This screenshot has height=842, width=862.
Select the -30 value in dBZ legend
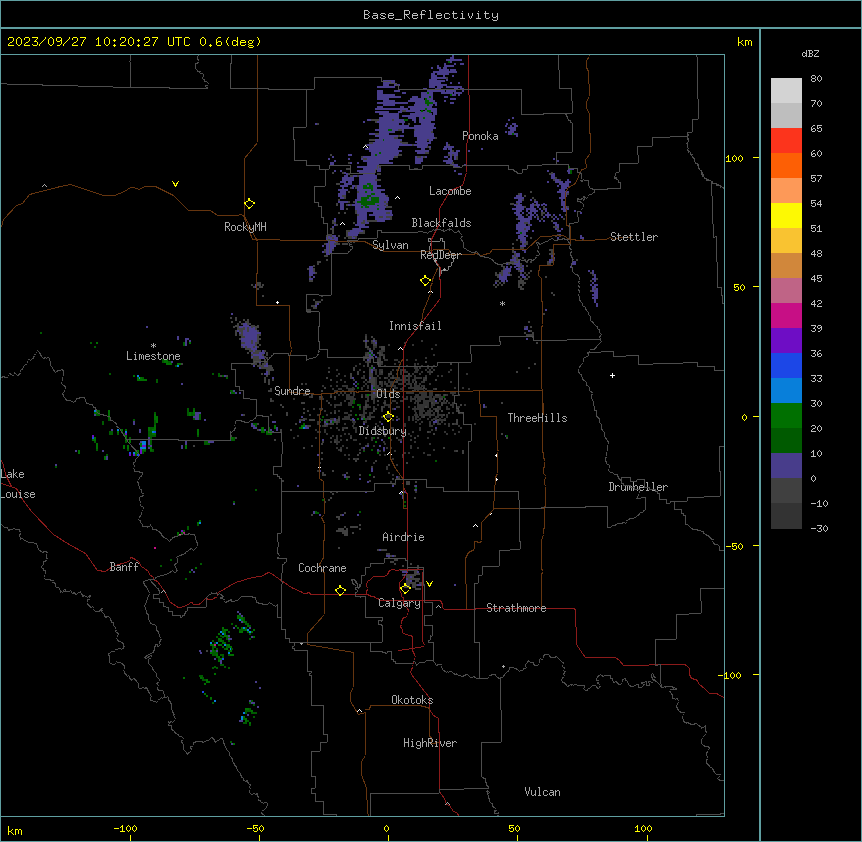pyautogui.click(x=819, y=529)
